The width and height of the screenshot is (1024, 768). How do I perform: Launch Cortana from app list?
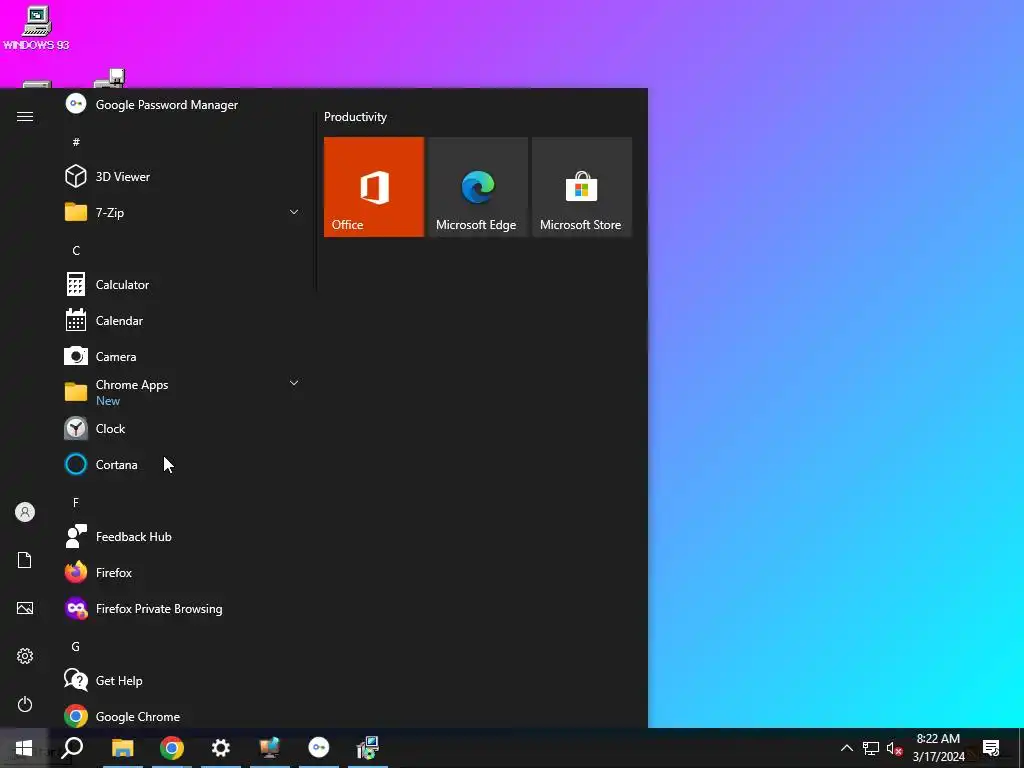tap(183, 464)
